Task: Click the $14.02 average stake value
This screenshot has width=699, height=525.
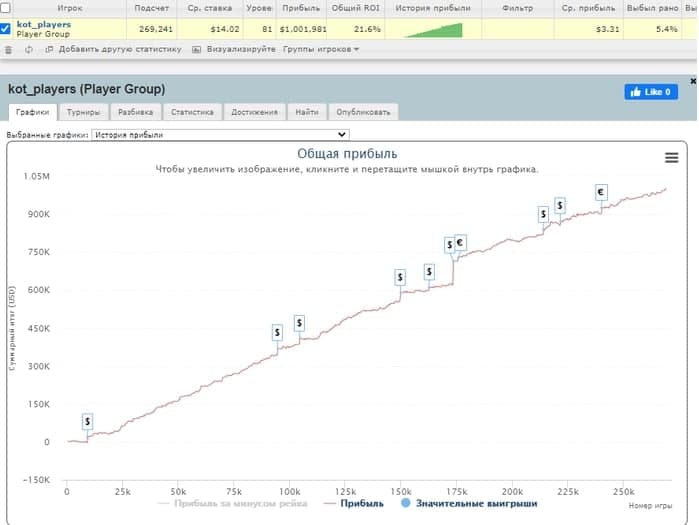Action: tap(225, 29)
